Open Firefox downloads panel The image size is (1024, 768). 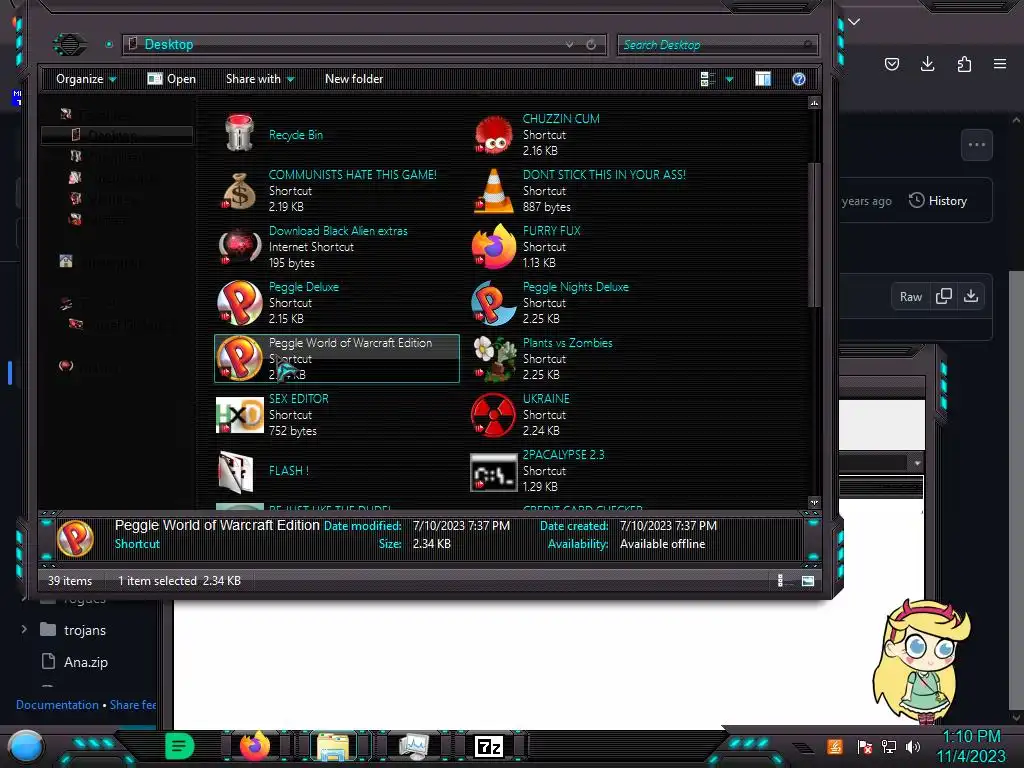point(927,64)
